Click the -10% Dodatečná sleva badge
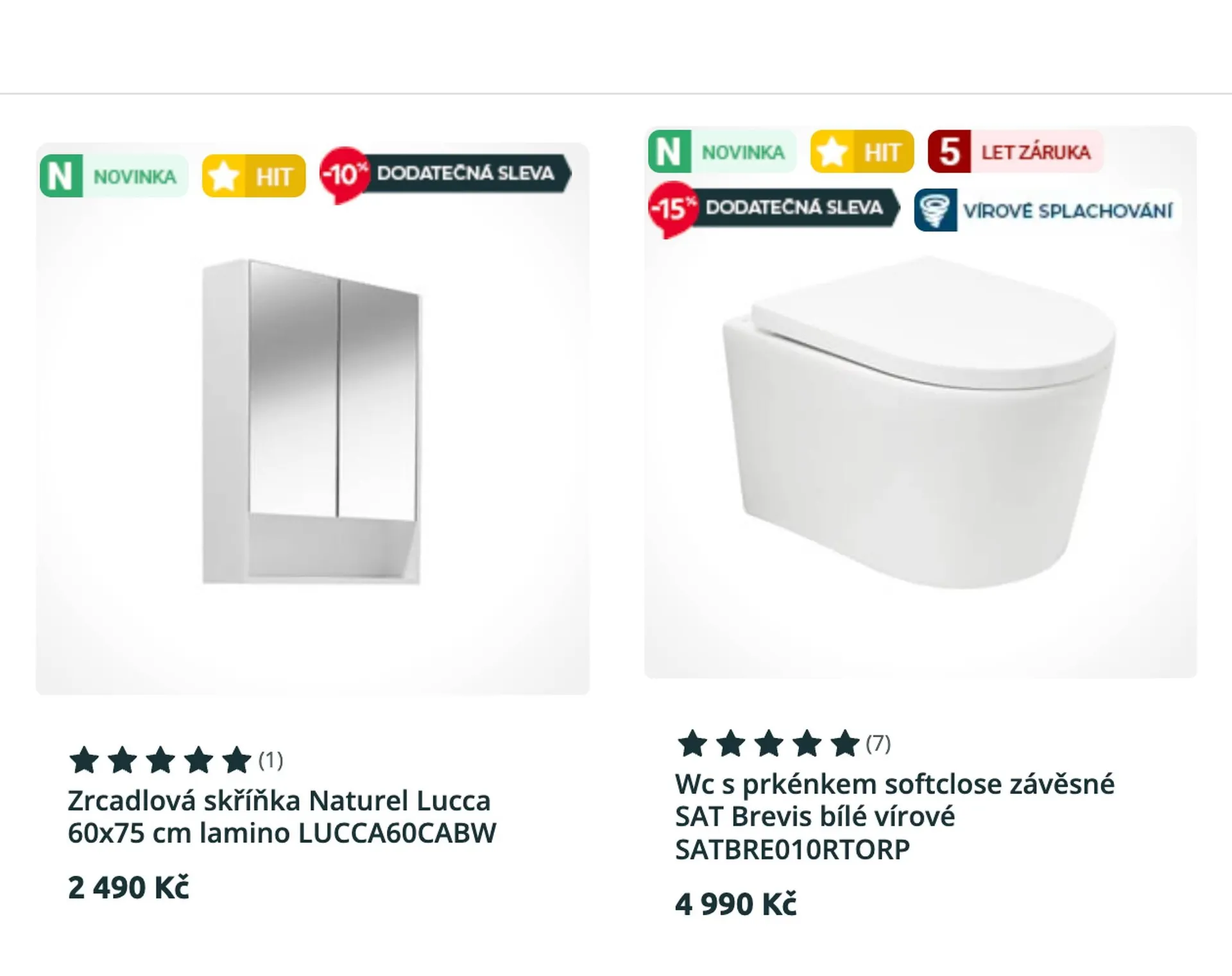The image size is (1232, 976). (445, 173)
